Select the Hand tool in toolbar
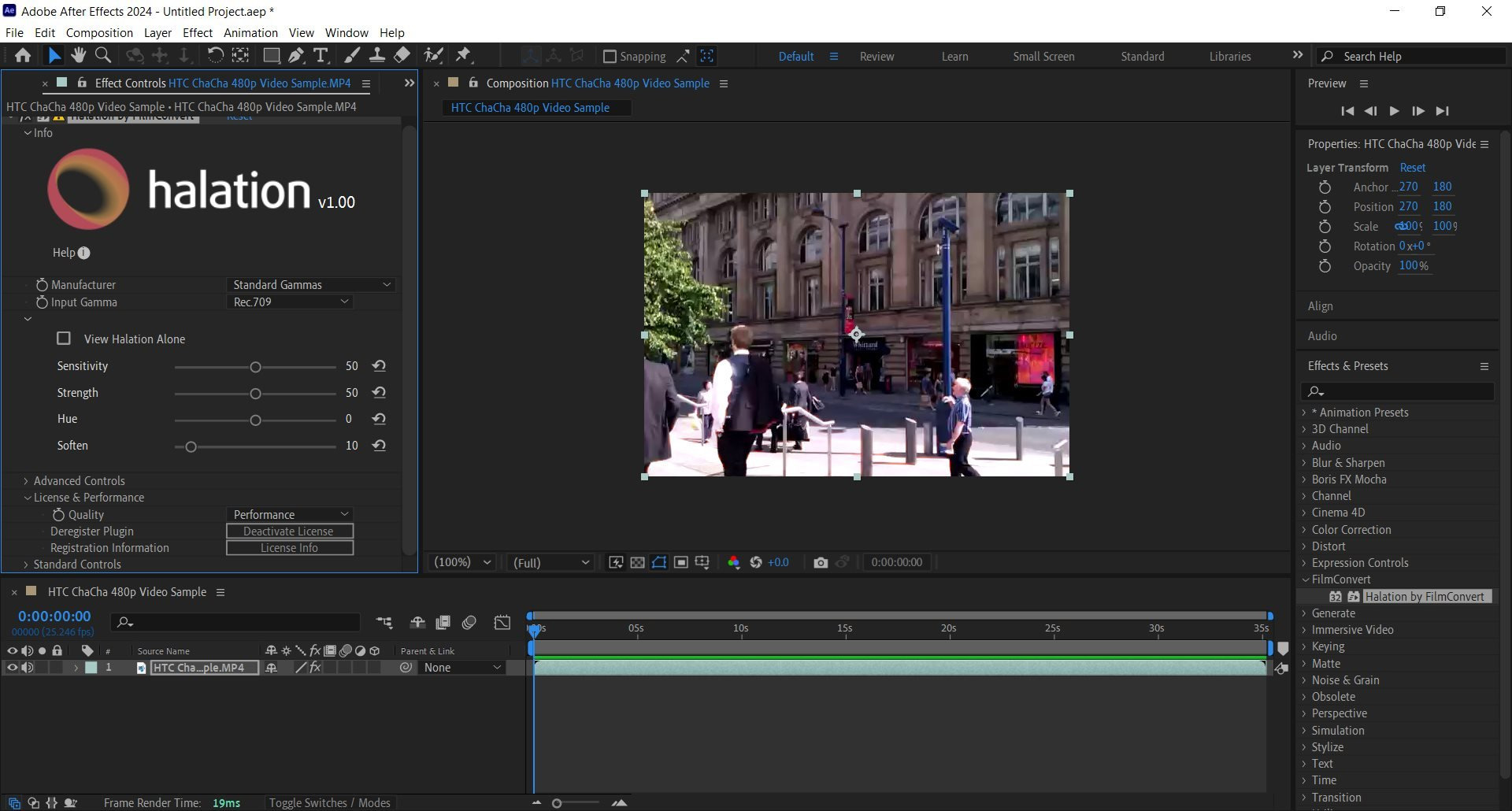 click(x=78, y=55)
